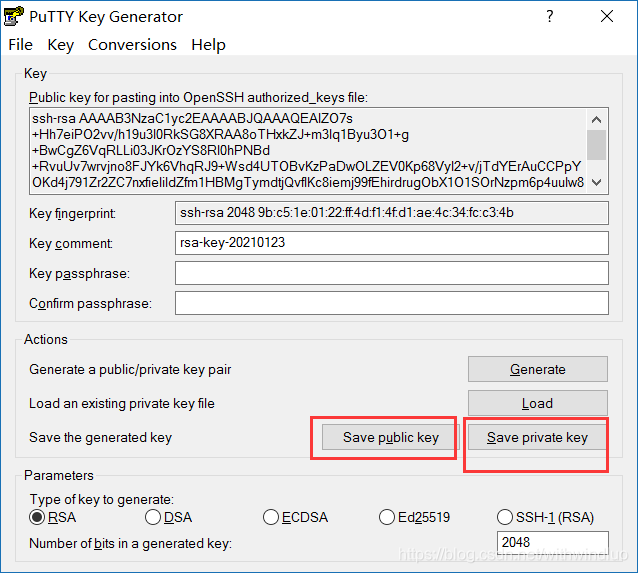This screenshot has width=638, height=573.
Task: Open the Key menu
Action: (61, 45)
